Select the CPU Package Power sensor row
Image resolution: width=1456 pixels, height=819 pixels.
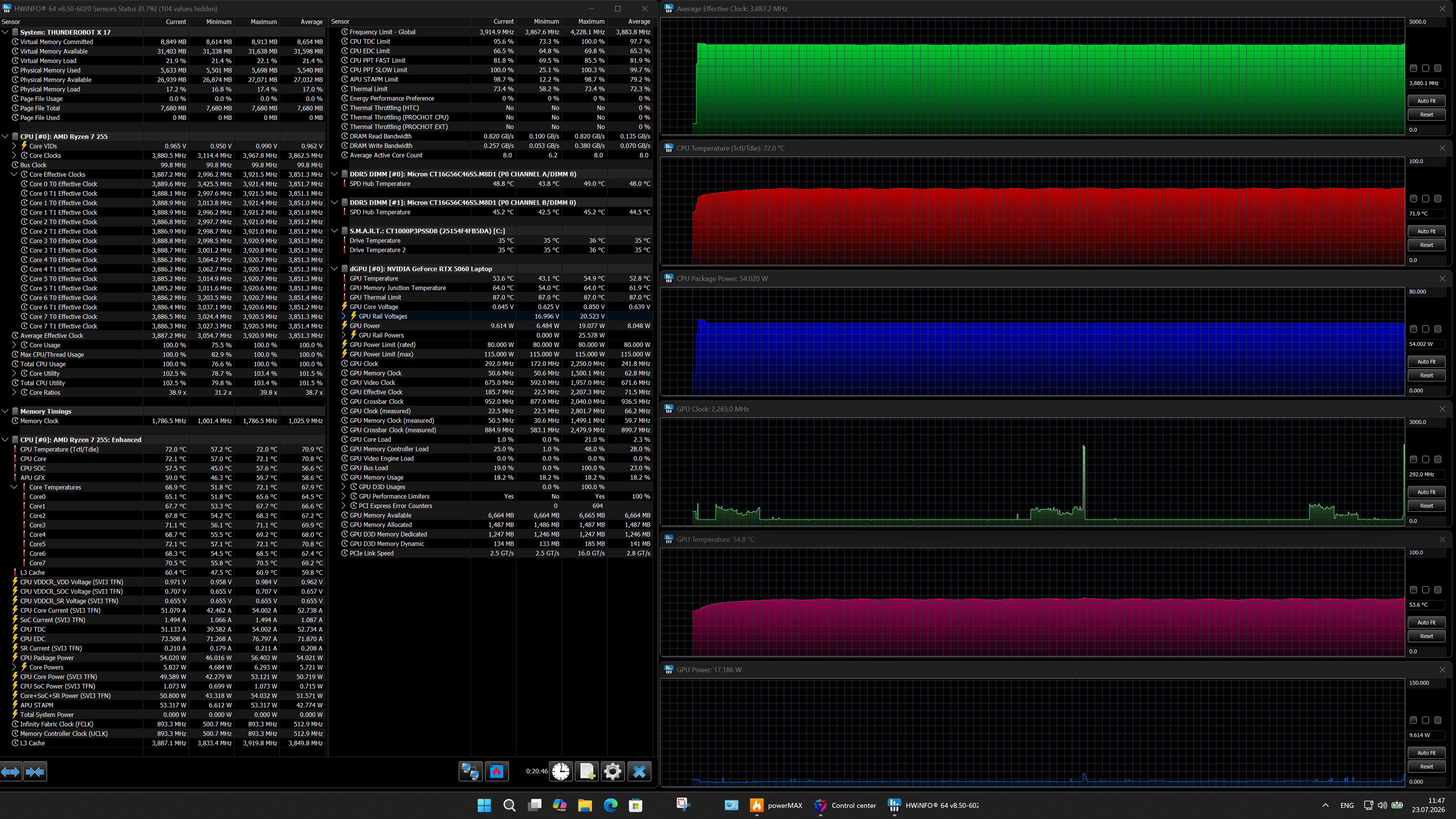[163, 658]
